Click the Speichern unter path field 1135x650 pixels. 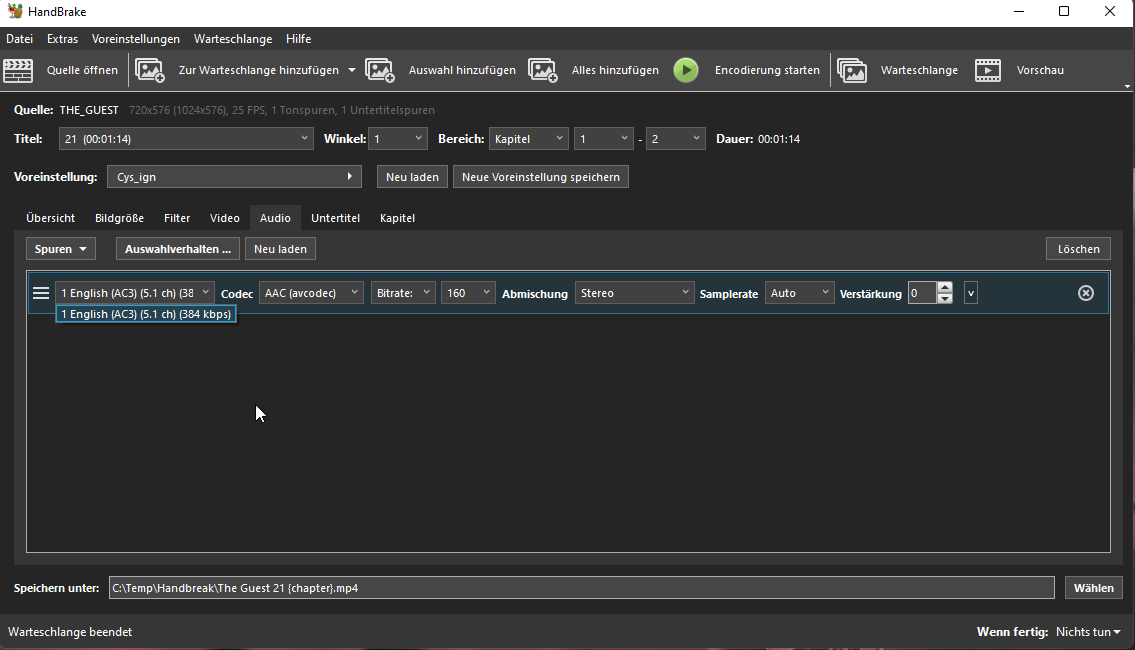pyautogui.click(x=581, y=588)
